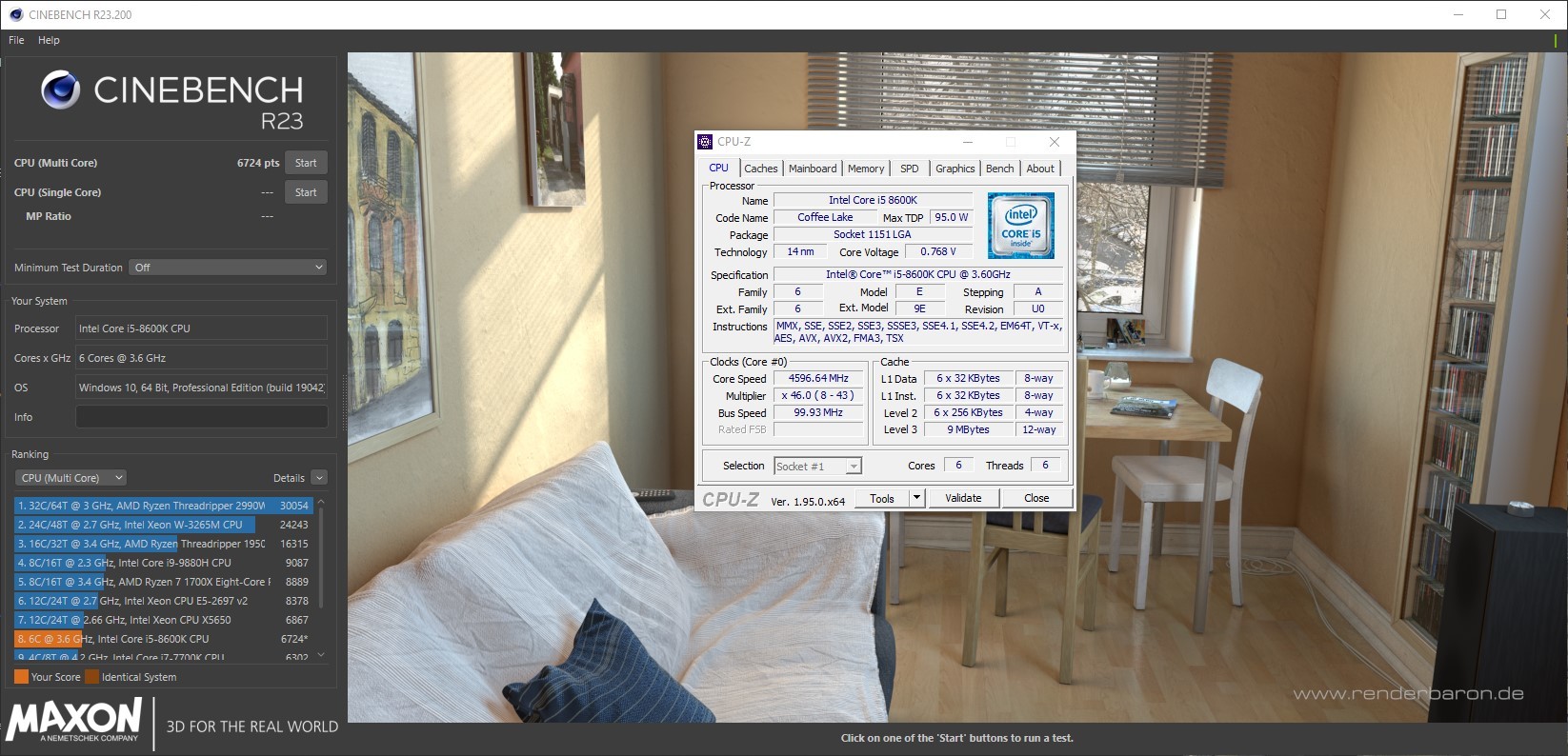Screen dimensions: 1568x756
Task: Click the Technology value 14 nm
Action: click(x=800, y=251)
